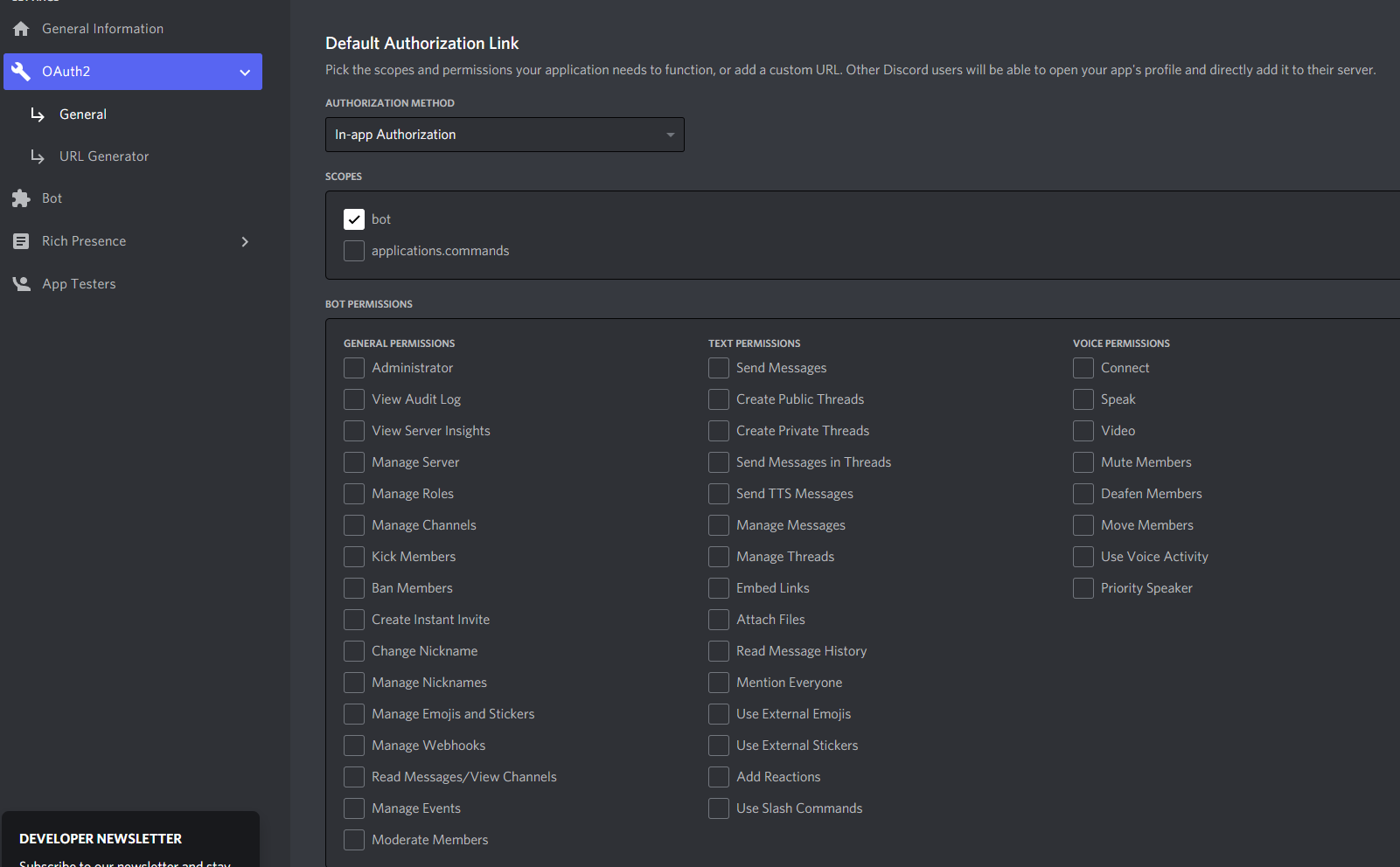Tick Move Members checkbox
The image size is (1400, 867).
1083,525
